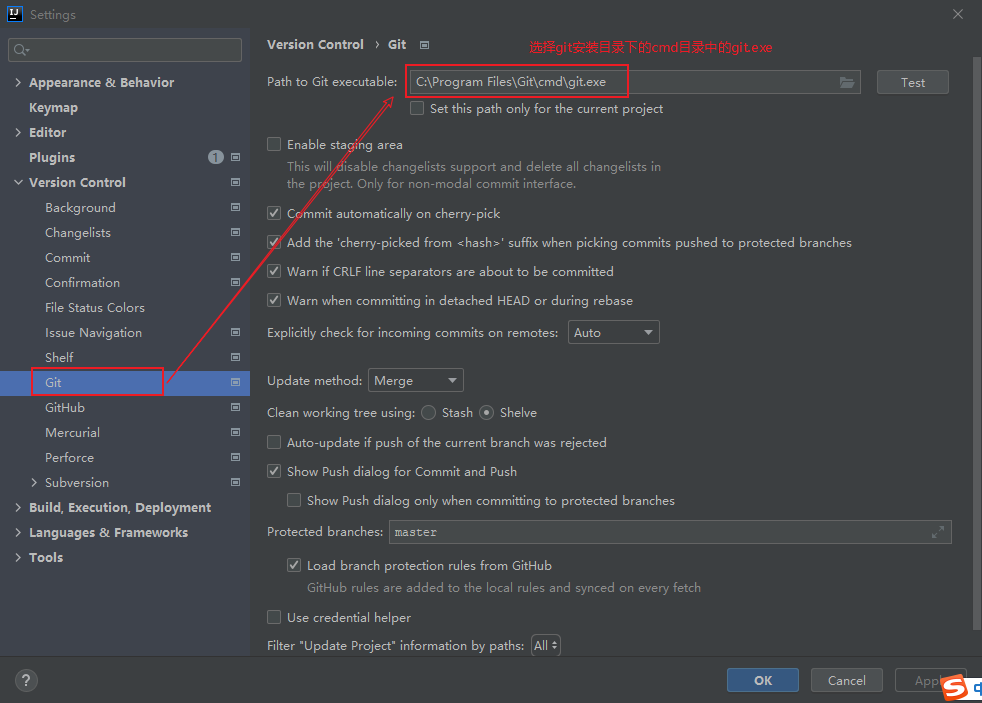The image size is (982, 703).
Task: Click the expand icon in Protected branches field
Action: 937,532
